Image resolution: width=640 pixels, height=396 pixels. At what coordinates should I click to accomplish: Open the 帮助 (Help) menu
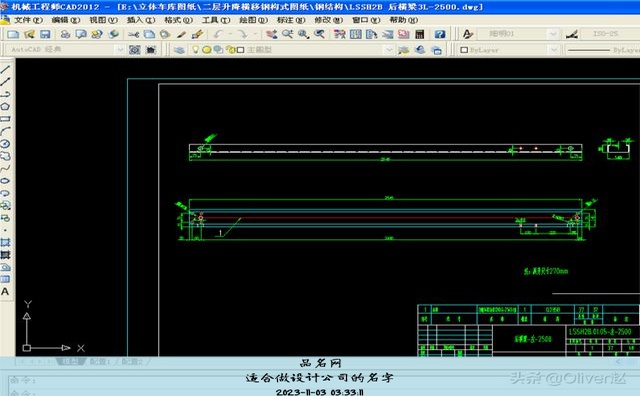[403, 20]
